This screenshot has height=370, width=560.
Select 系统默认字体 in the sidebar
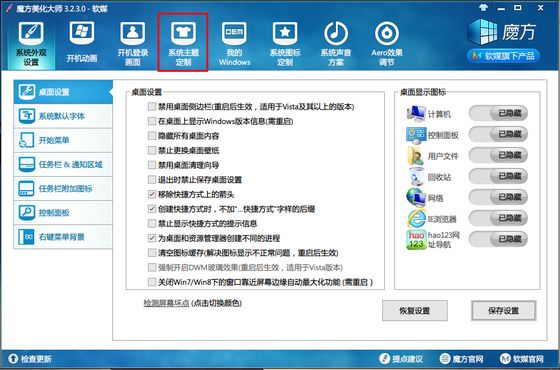pyautogui.click(x=63, y=116)
